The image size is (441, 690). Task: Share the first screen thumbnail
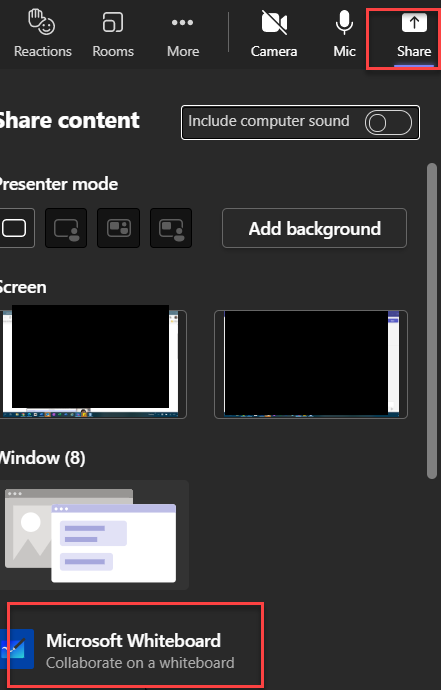click(x=92, y=364)
